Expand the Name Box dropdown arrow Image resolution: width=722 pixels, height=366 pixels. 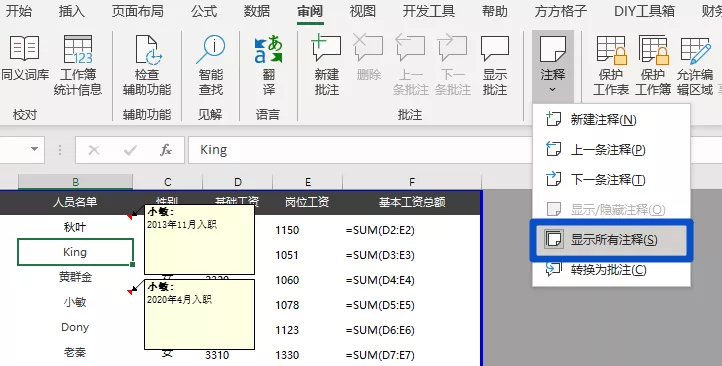coord(34,149)
